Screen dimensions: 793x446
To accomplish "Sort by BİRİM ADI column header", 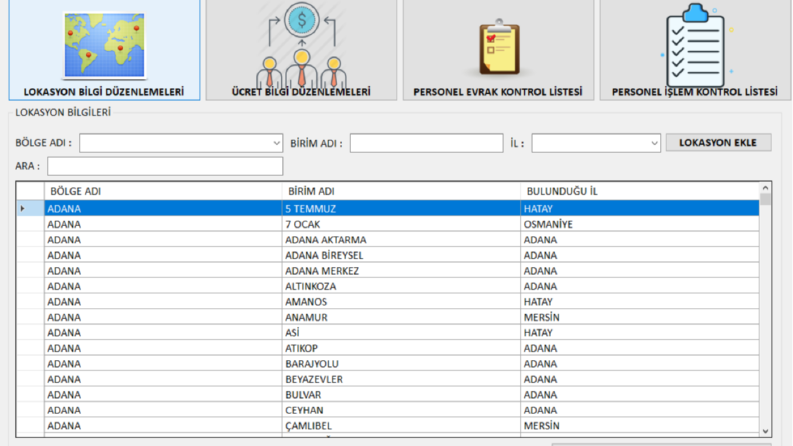I will click(x=401, y=191).
